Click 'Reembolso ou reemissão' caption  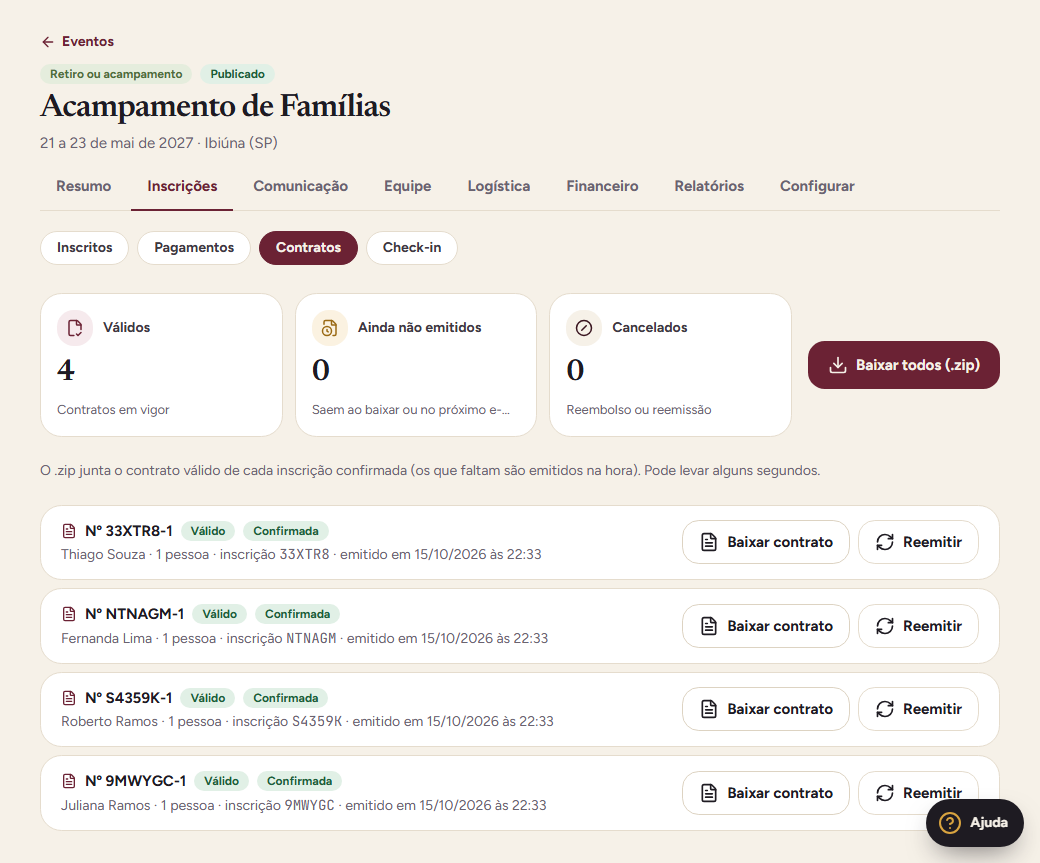(x=639, y=410)
